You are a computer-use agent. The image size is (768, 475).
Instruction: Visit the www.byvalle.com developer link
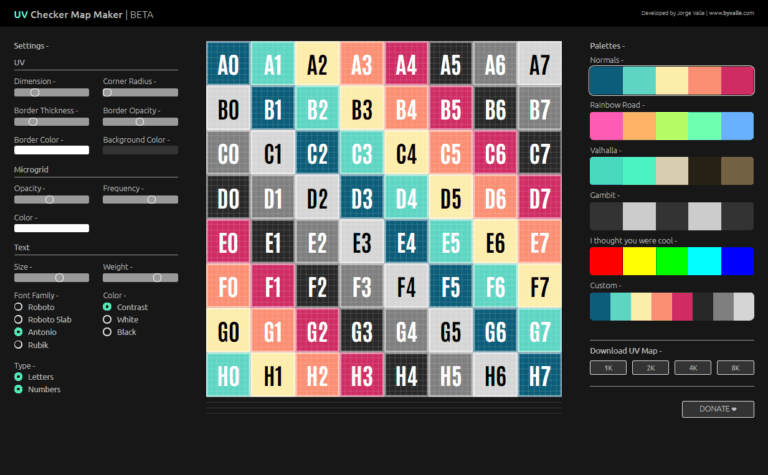[x=732, y=14]
